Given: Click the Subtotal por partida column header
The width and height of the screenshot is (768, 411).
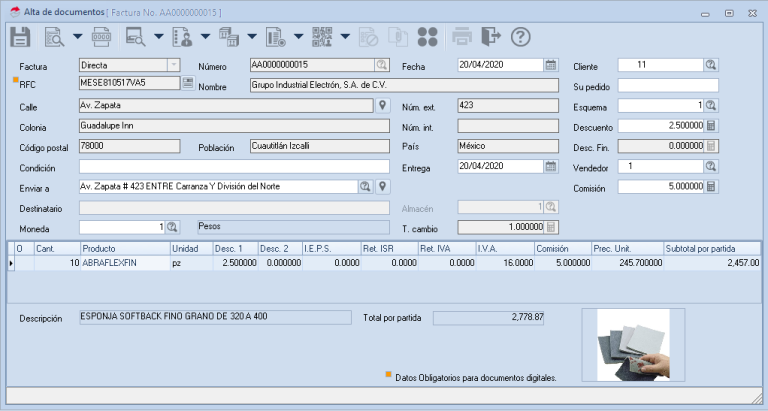Looking at the screenshot, I should [712, 249].
